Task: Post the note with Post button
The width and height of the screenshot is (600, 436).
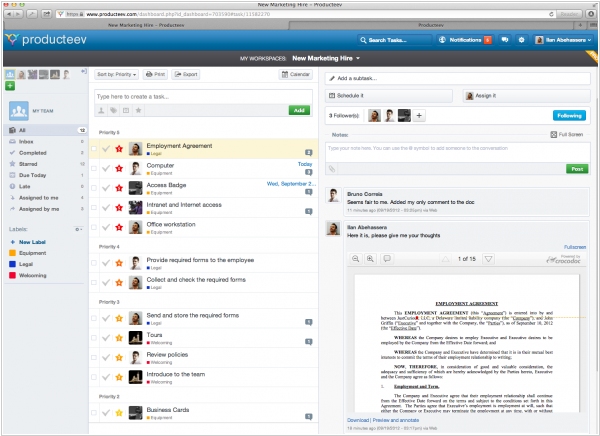Action: click(x=577, y=169)
